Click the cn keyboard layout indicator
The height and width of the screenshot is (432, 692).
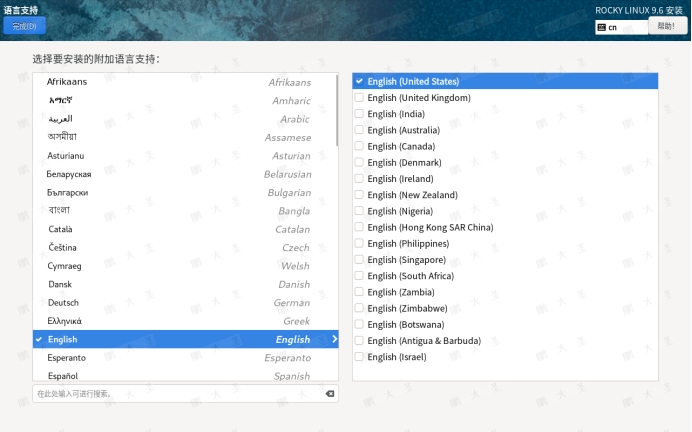(x=621, y=27)
